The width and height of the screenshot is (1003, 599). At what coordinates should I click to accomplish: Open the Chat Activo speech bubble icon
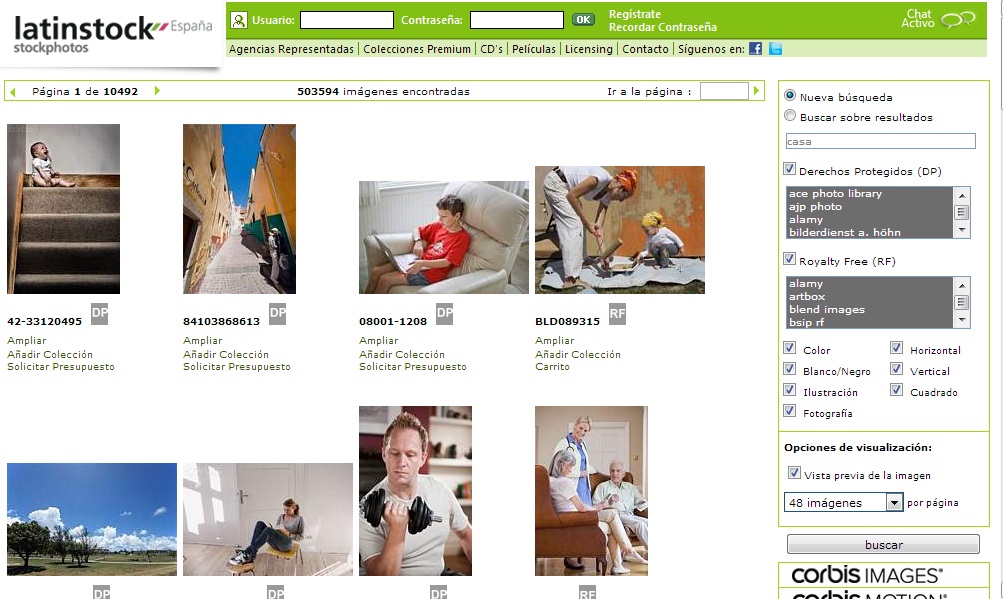click(x=958, y=19)
